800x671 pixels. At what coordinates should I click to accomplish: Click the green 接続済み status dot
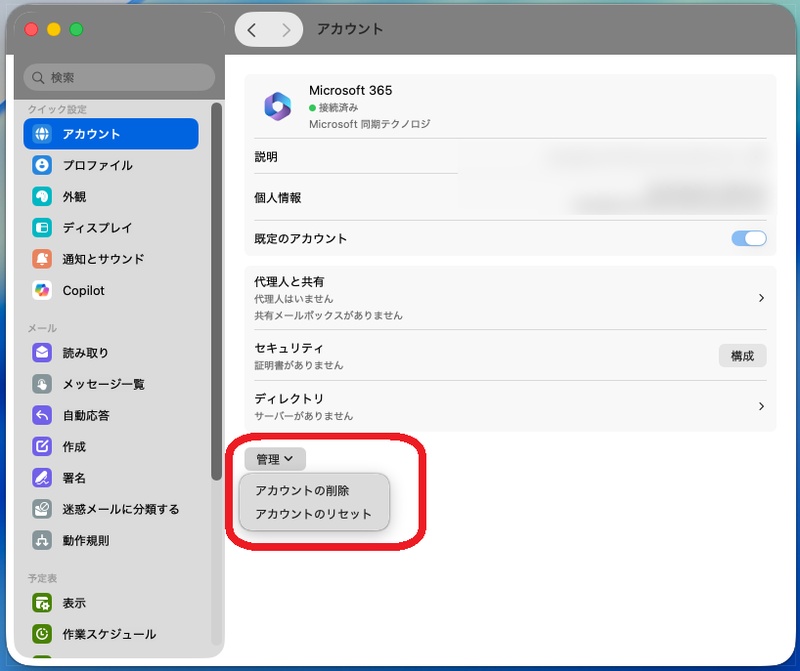pyautogui.click(x=312, y=108)
